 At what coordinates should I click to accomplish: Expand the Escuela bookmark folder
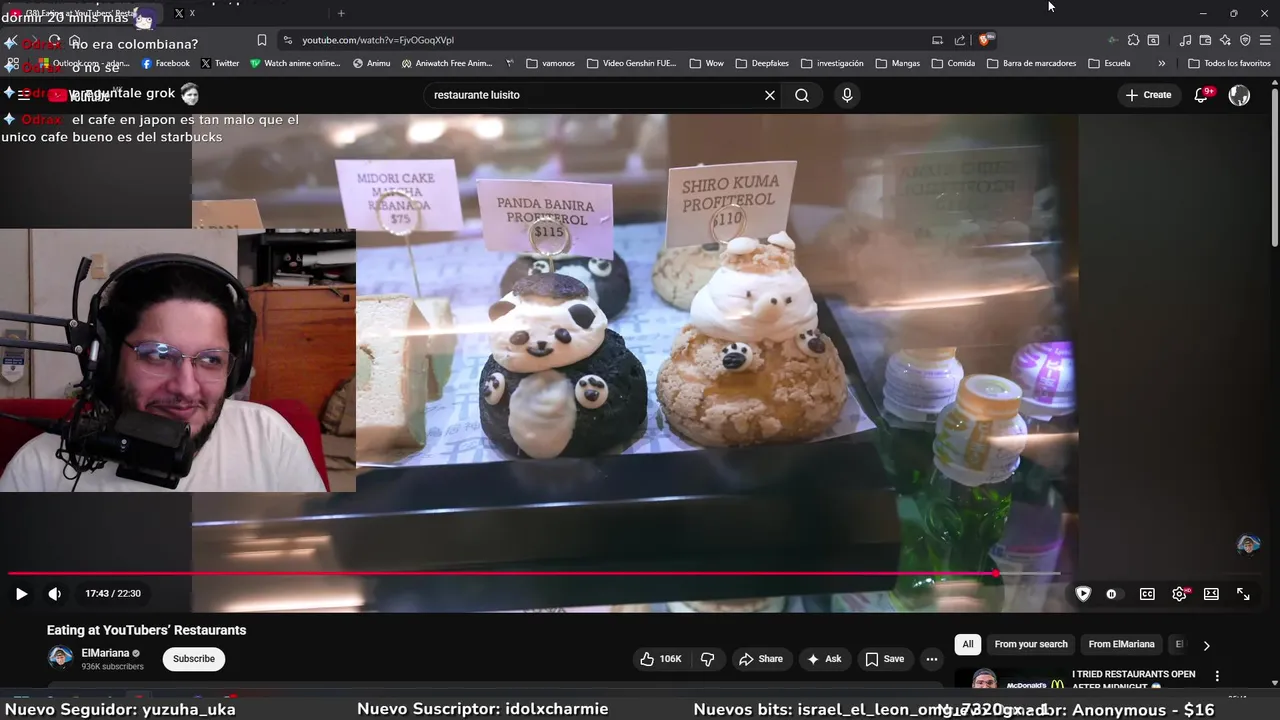click(x=1109, y=63)
